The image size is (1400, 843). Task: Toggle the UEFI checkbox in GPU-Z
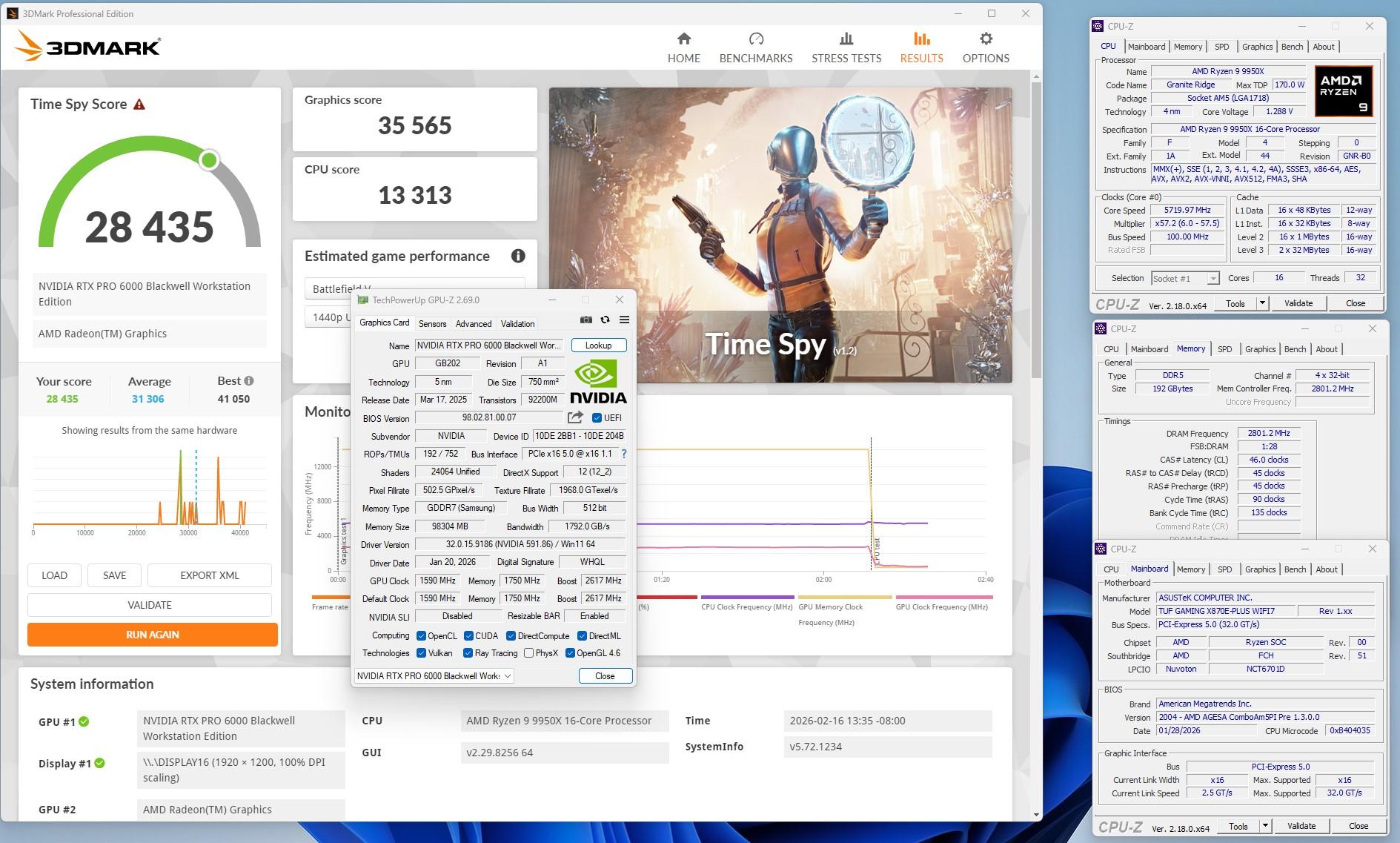[597, 417]
